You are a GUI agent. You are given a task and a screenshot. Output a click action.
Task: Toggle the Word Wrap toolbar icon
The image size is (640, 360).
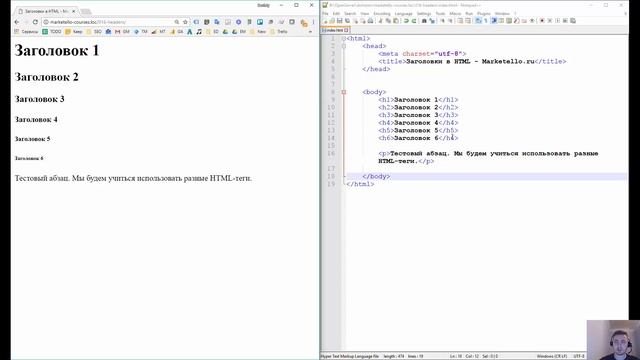[478, 20]
